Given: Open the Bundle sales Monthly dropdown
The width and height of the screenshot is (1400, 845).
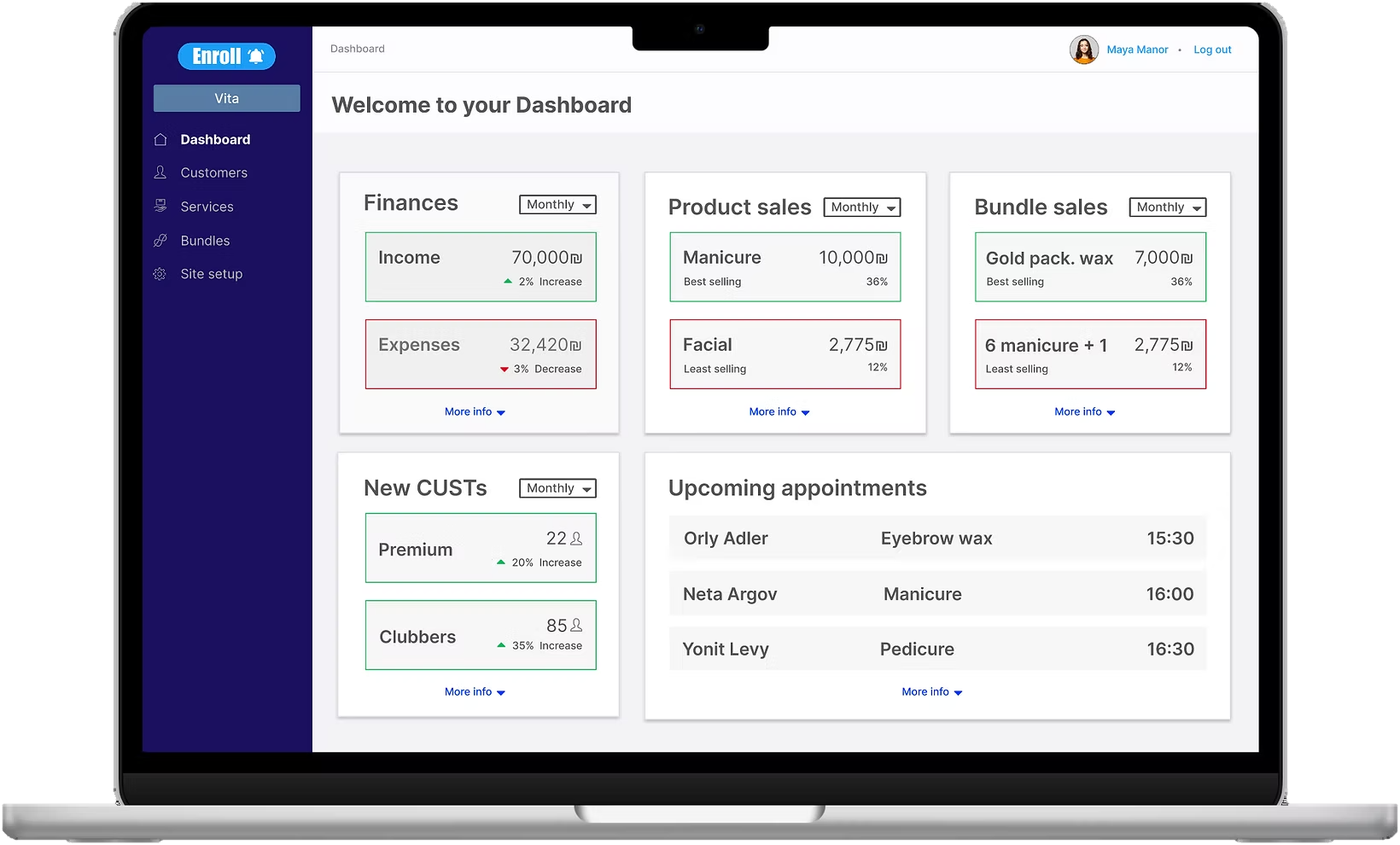Looking at the screenshot, I should pos(1168,207).
